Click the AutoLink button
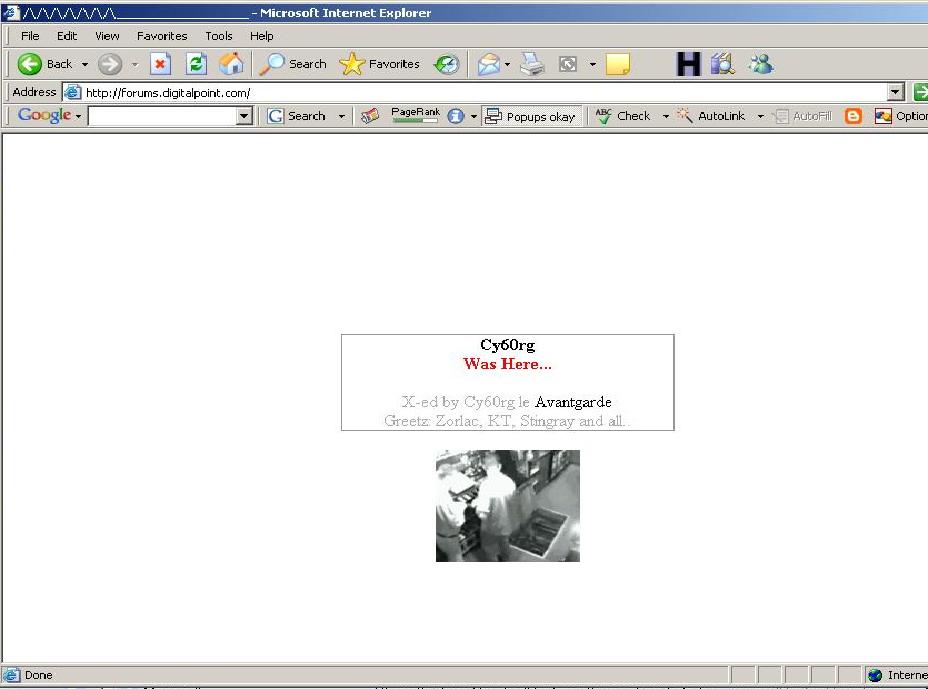Viewport: 928px width, 689px height. tap(711, 116)
